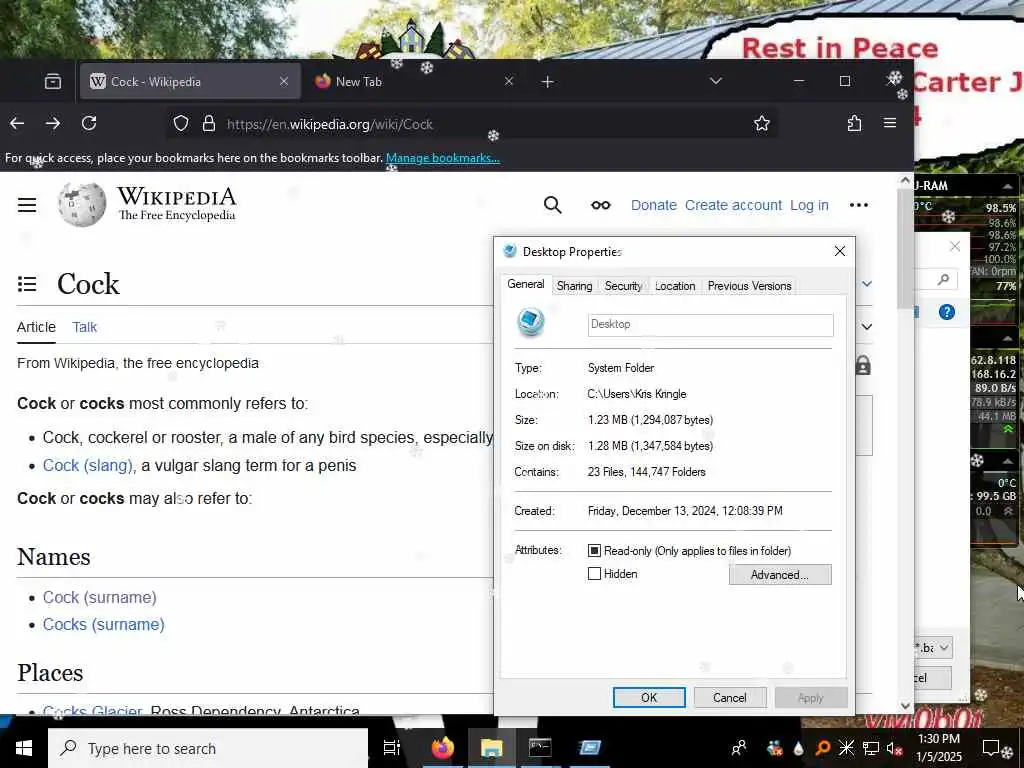The height and width of the screenshot is (768, 1024).
Task: Click the muted volume tray icon
Action: [x=893, y=749]
